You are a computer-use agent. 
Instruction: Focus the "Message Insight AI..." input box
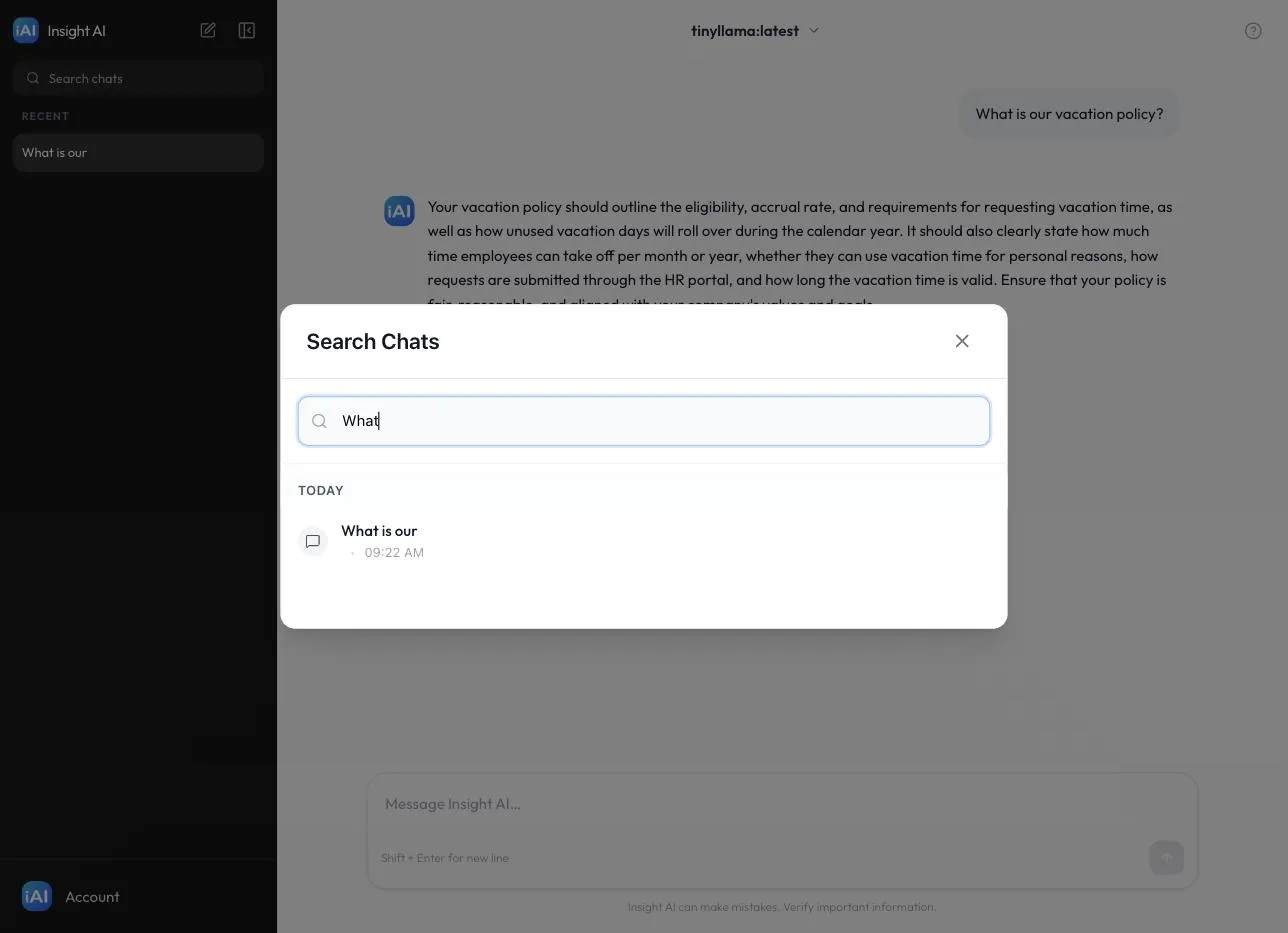[x=782, y=804]
